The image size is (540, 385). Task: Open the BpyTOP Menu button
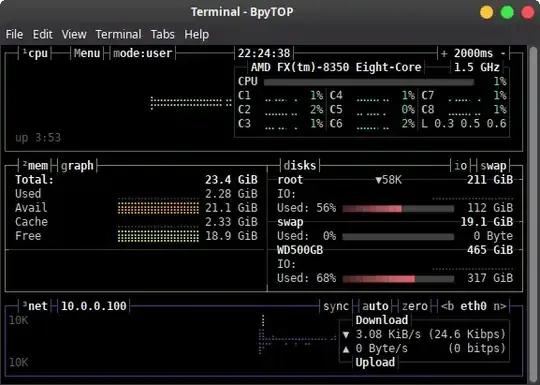pyautogui.click(x=87, y=53)
